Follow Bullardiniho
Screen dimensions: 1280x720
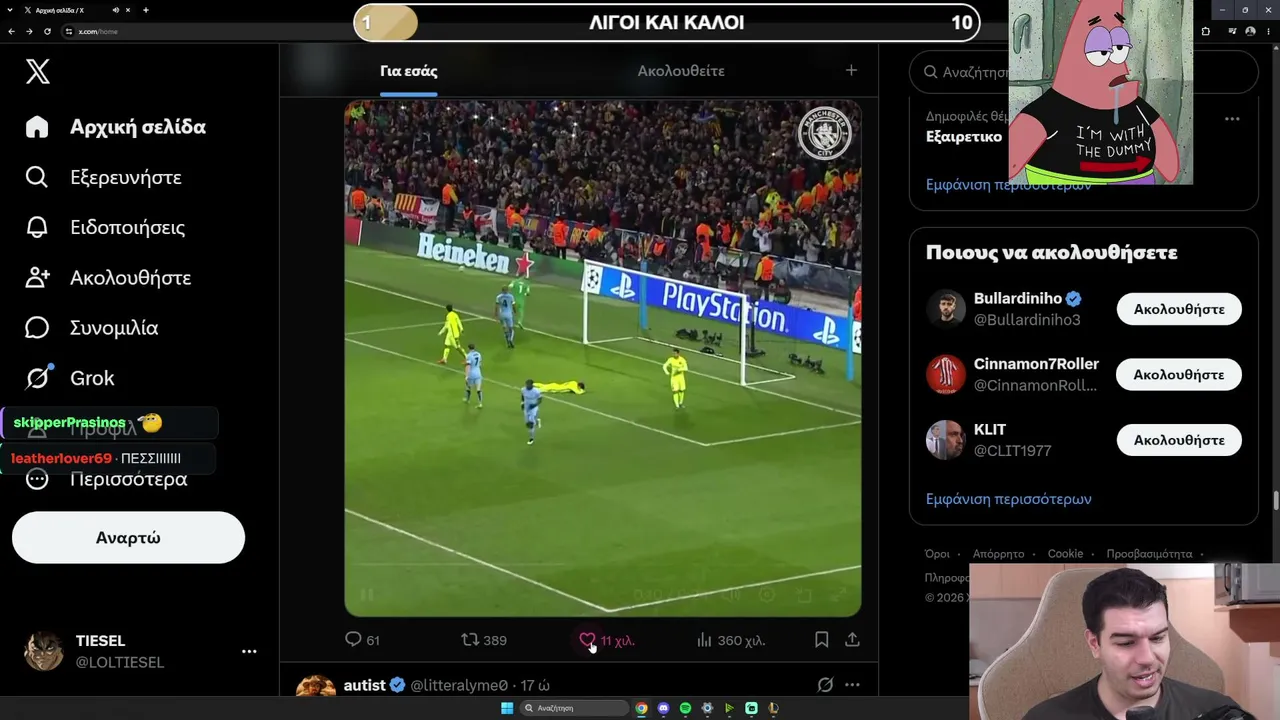coord(1179,309)
